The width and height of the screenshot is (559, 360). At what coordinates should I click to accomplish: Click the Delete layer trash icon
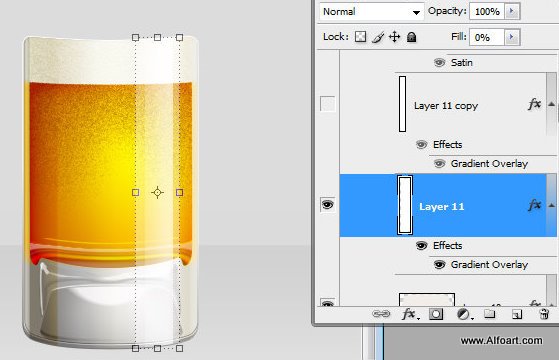pyautogui.click(x=544, y=314)
